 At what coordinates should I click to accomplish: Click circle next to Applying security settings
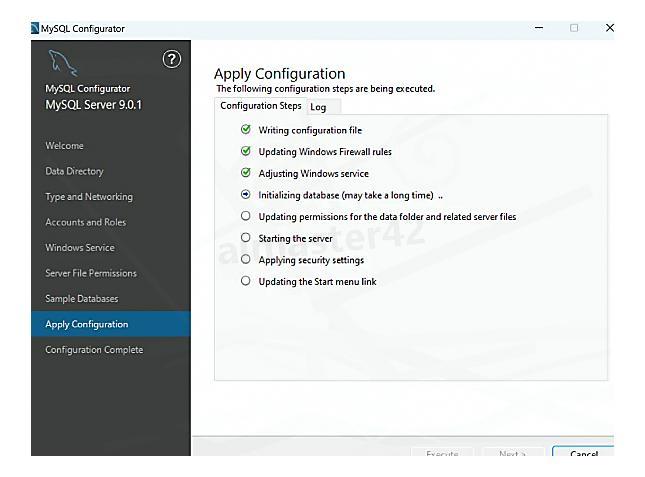[246, 260]
